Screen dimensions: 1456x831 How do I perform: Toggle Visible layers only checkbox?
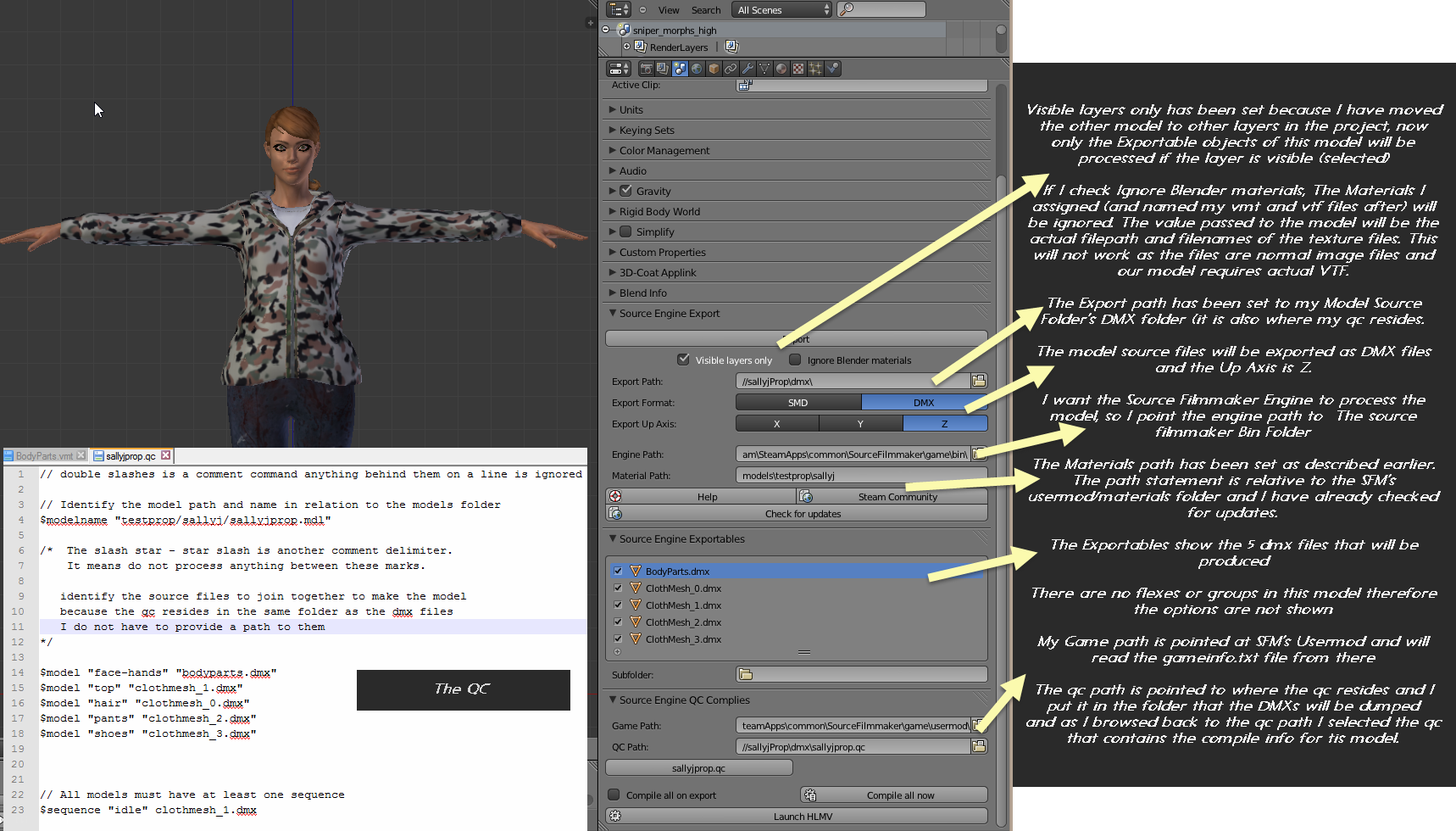pyautogui.click(x=683, y=360)
